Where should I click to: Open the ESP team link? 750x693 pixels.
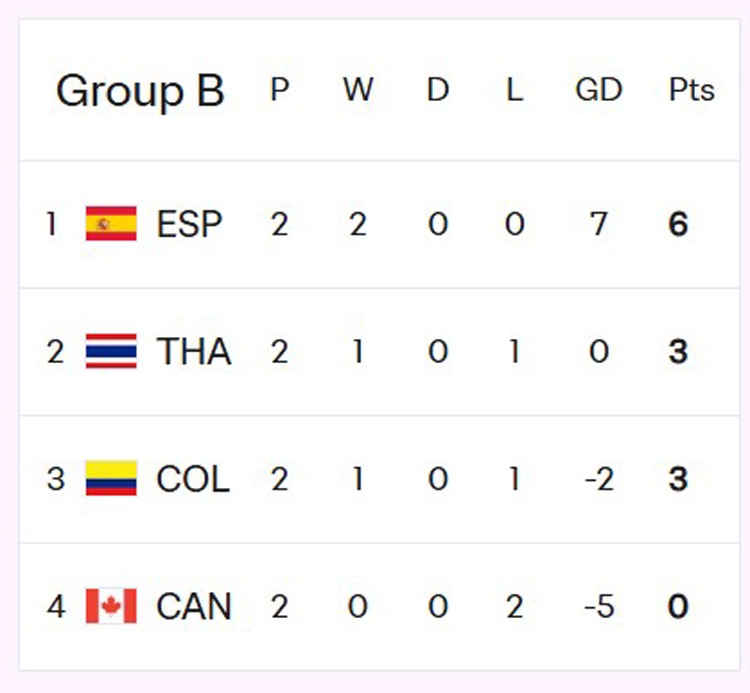click(189, 224)
